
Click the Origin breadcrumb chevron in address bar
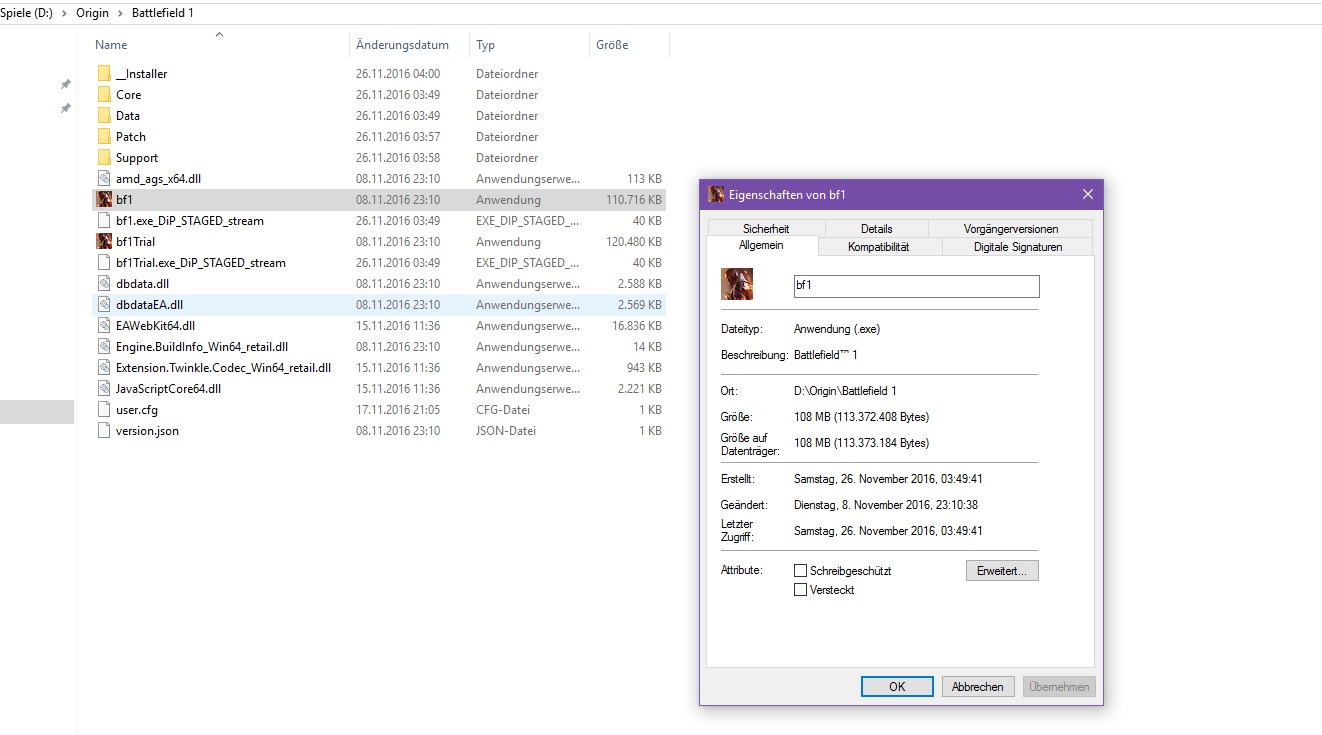(121, 13)
